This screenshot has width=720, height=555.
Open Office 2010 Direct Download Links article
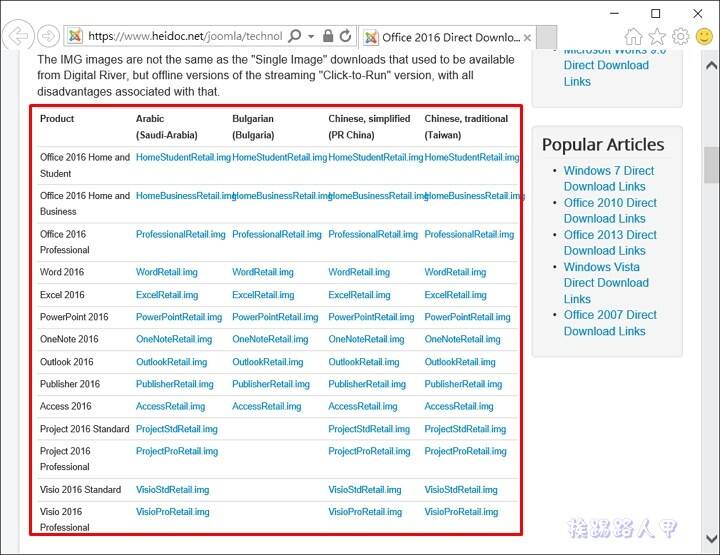click(610, 211)
